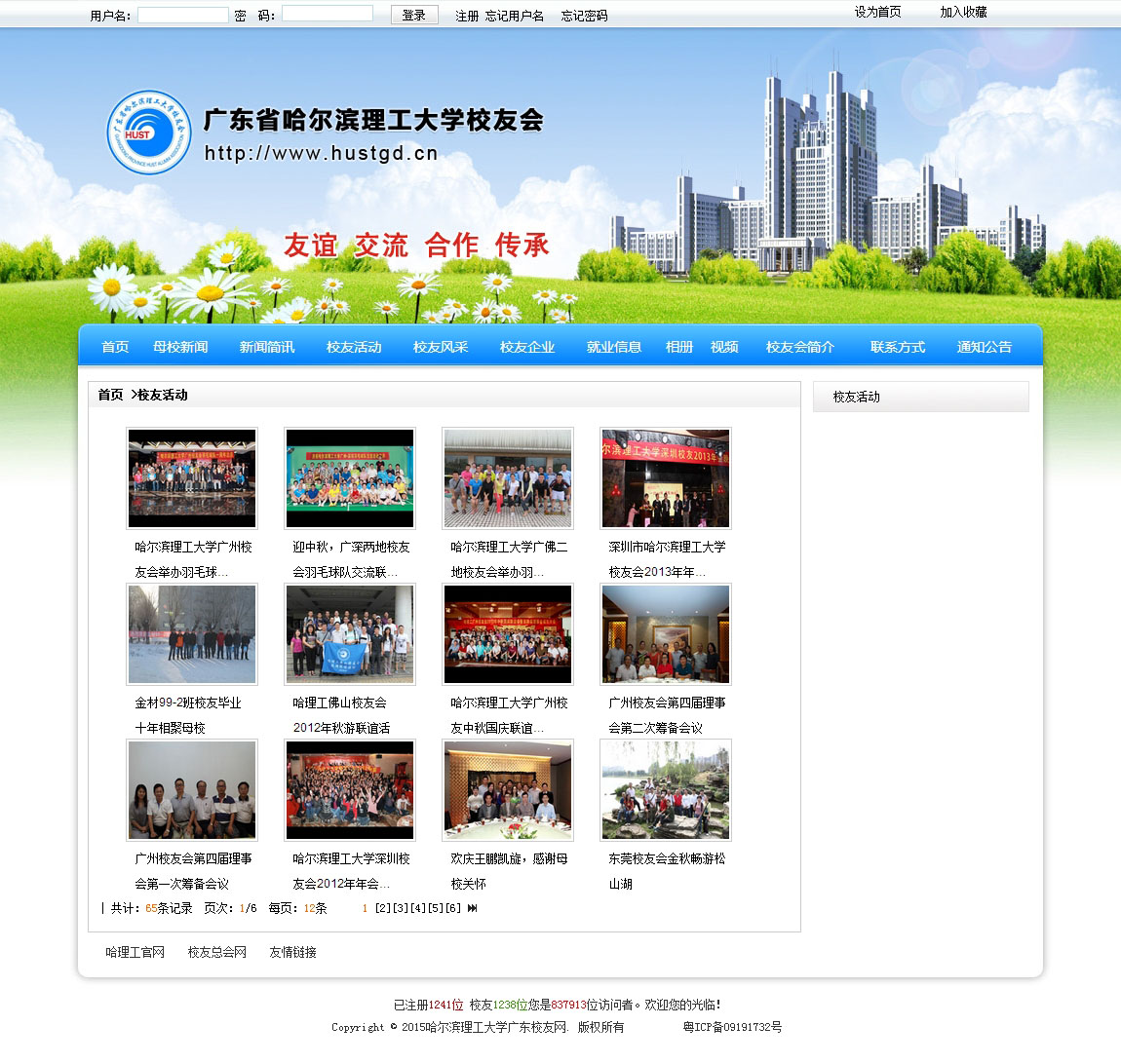Click the 粤ICP备09191732号 record link
The height and width of the screenshot is (1064, 1121).
click(x=733, y=1028)
